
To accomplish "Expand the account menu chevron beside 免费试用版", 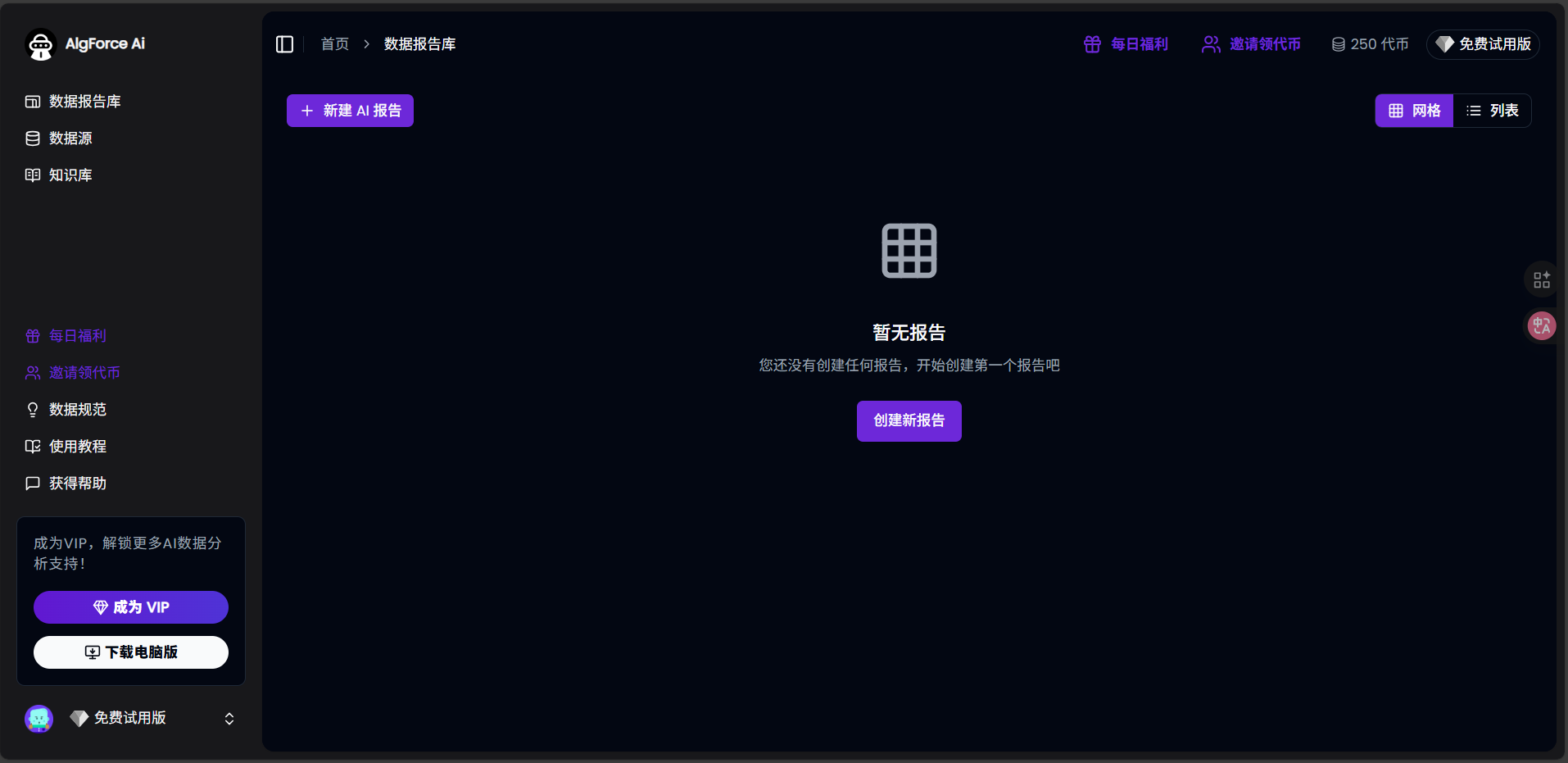I will click(x=229, y=719).
